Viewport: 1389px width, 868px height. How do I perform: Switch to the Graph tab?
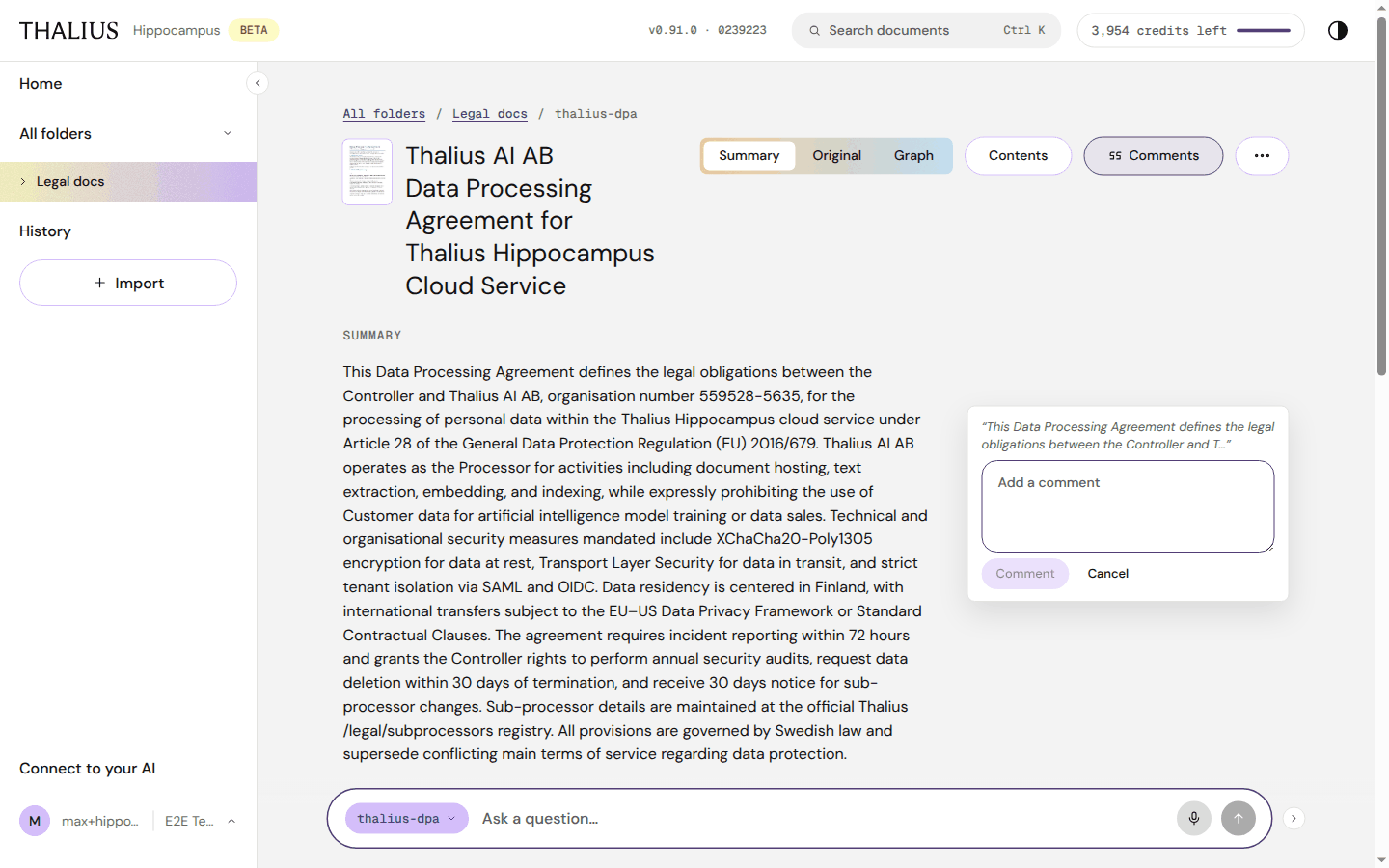tap(913, 156)
